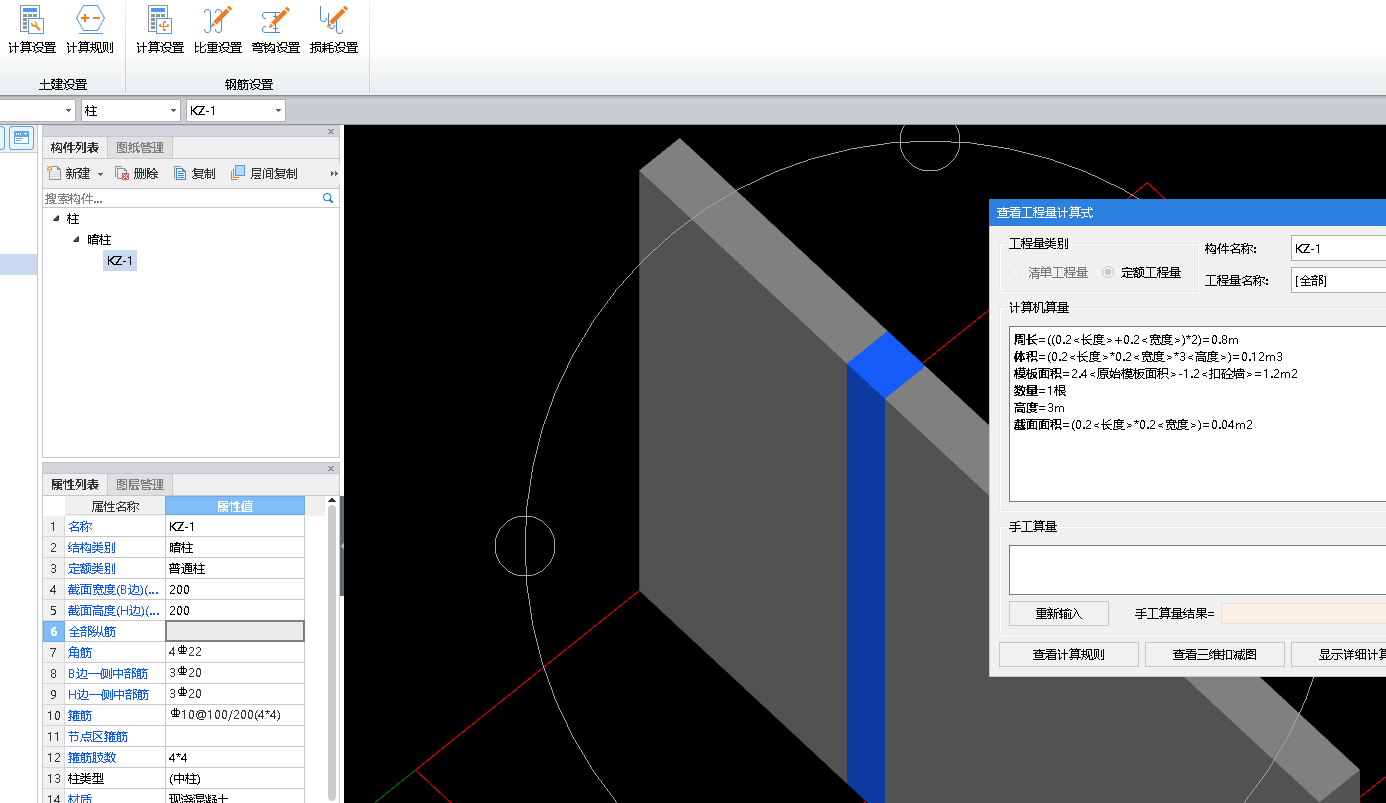1386x803 pixels.
Task: Click the 模板面积 calculation line
Action: tap(1155, 374)
